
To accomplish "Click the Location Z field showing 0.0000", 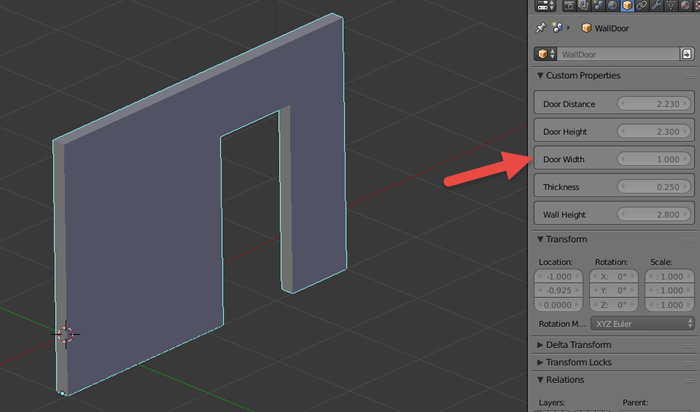I will (x=558, y=304).
